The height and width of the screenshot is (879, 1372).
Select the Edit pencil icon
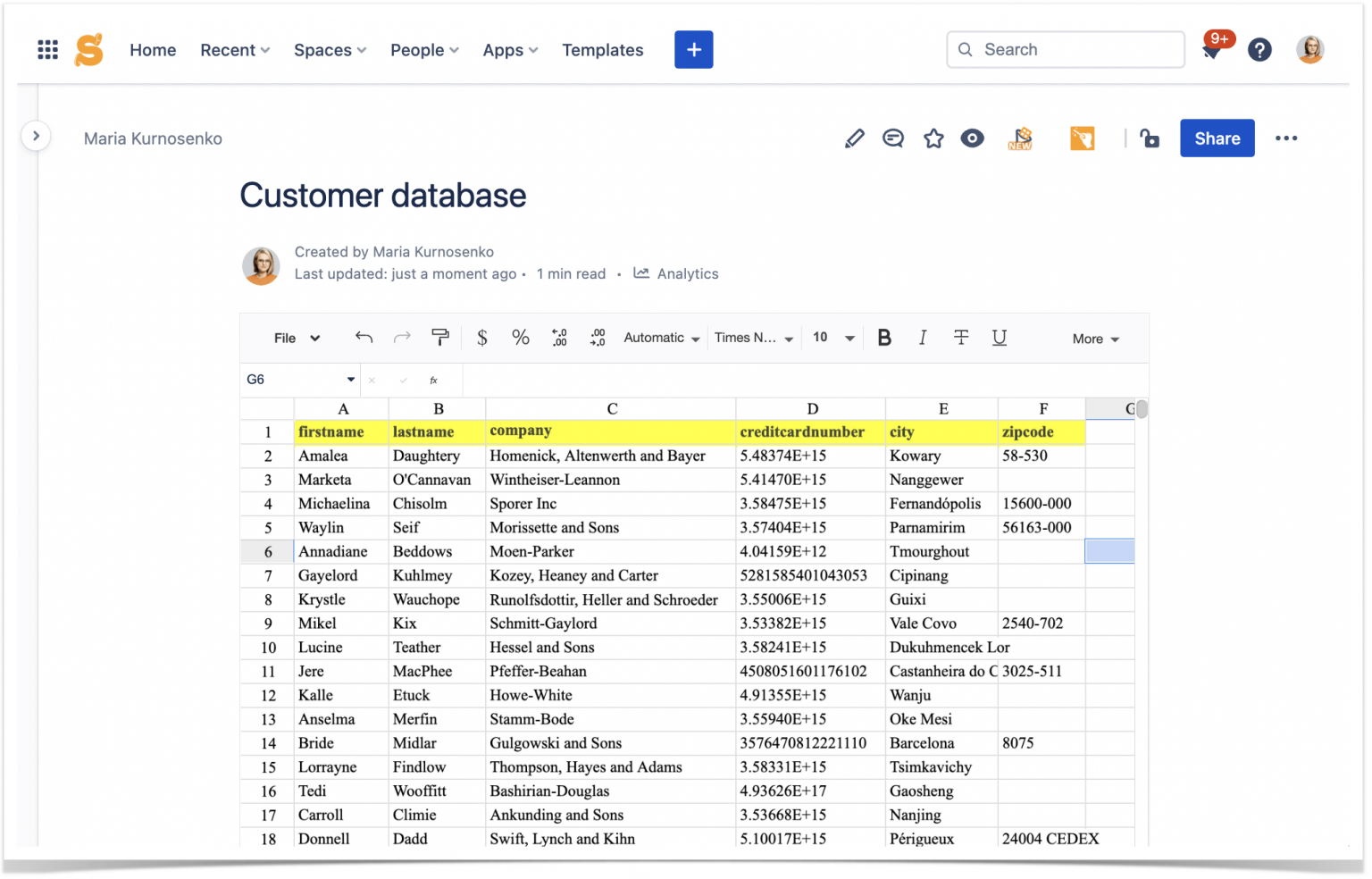(854, 138)
